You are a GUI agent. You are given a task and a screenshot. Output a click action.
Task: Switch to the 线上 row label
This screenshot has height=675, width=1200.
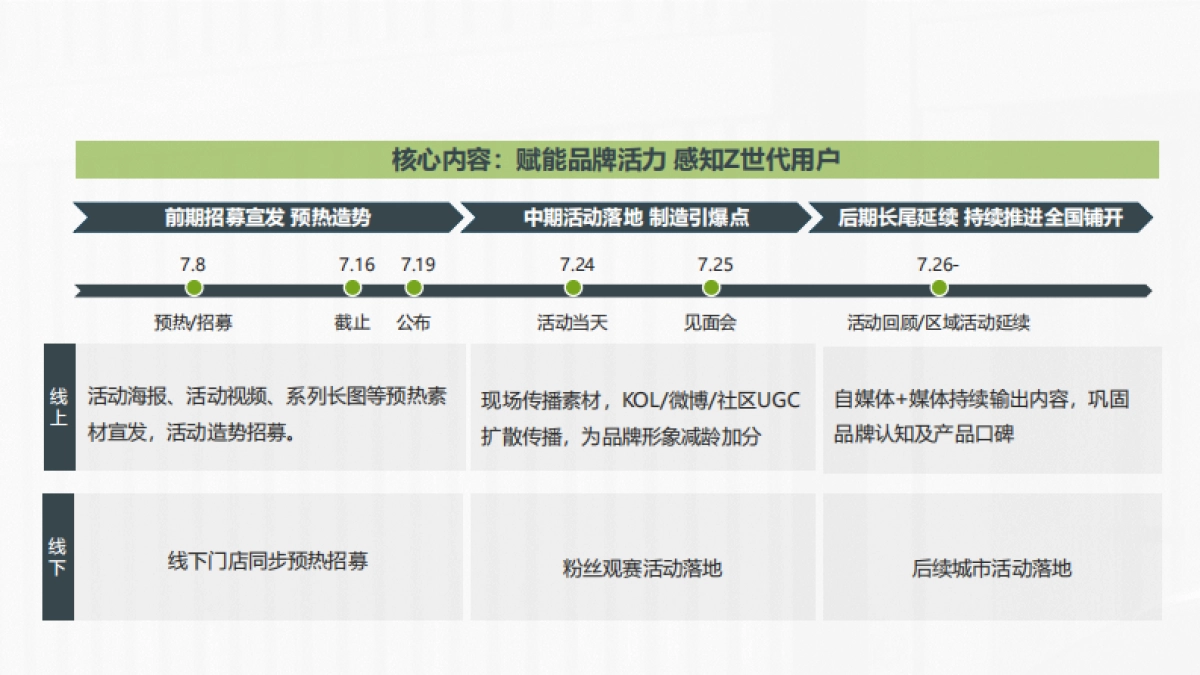point(57,408)
